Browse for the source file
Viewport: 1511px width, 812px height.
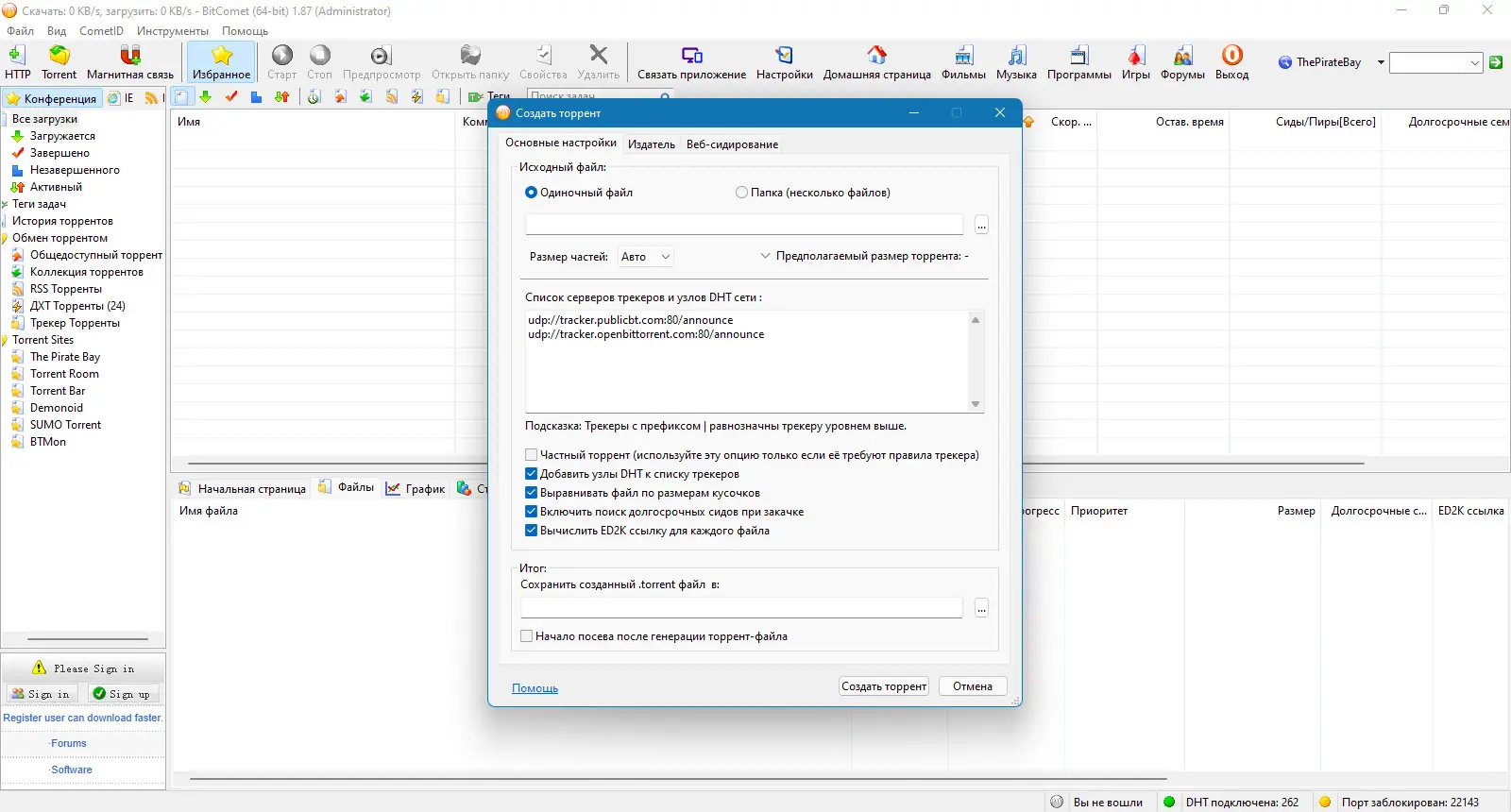[x=982, y=225]
